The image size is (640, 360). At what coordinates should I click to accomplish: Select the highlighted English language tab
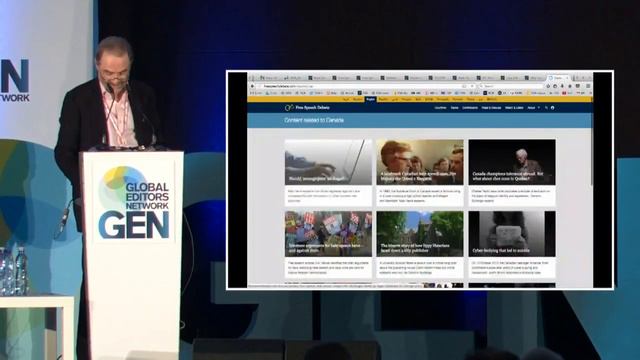(x=370, y=99)
